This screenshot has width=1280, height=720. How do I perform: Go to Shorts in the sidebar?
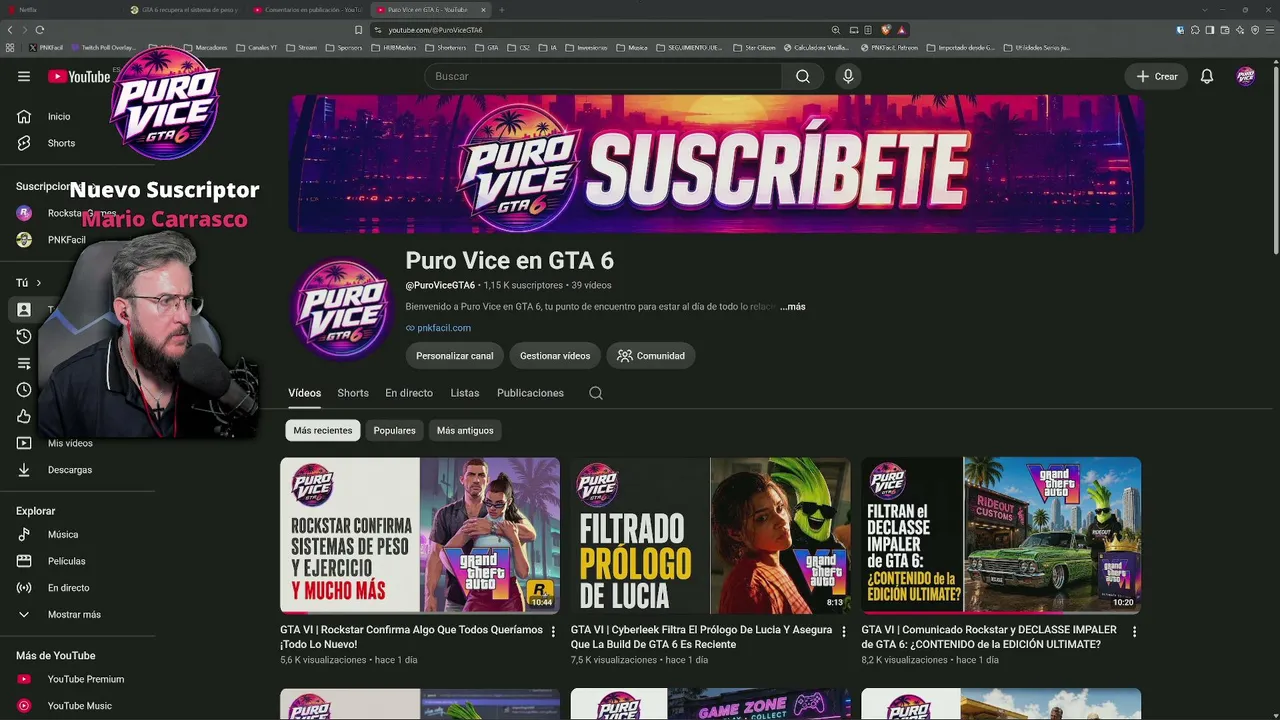coord(61,143)
